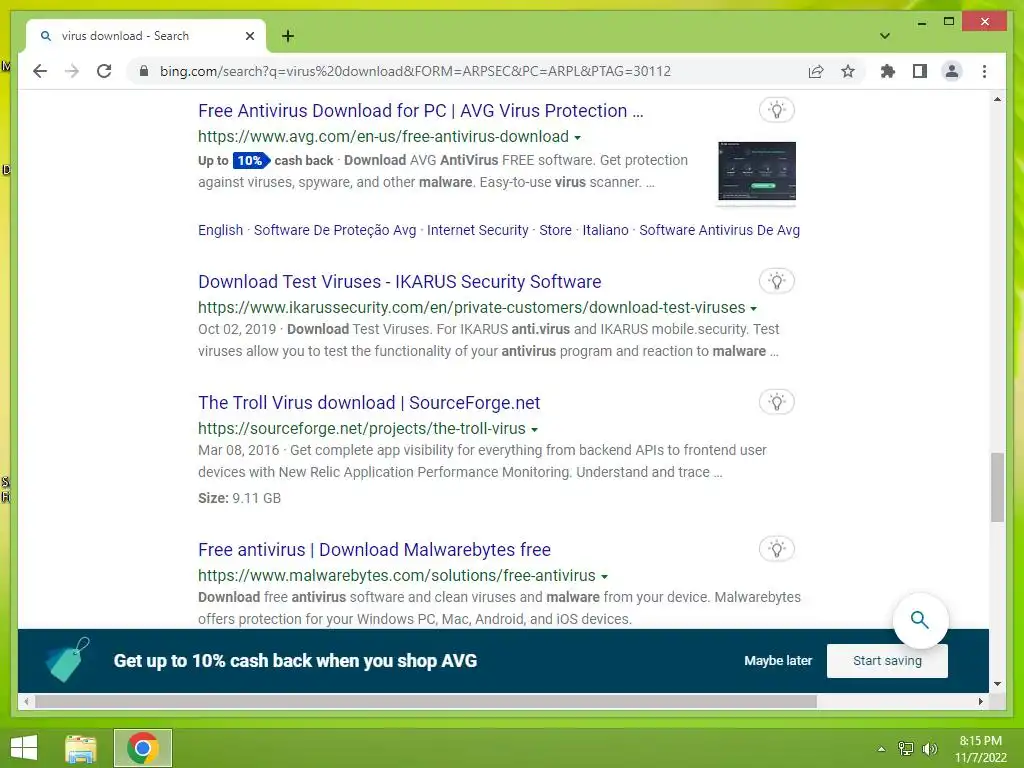Expand the malwarebytes.com URL dropdown arrow
This screenshot has height=768, width=1024.
(604, 577)
